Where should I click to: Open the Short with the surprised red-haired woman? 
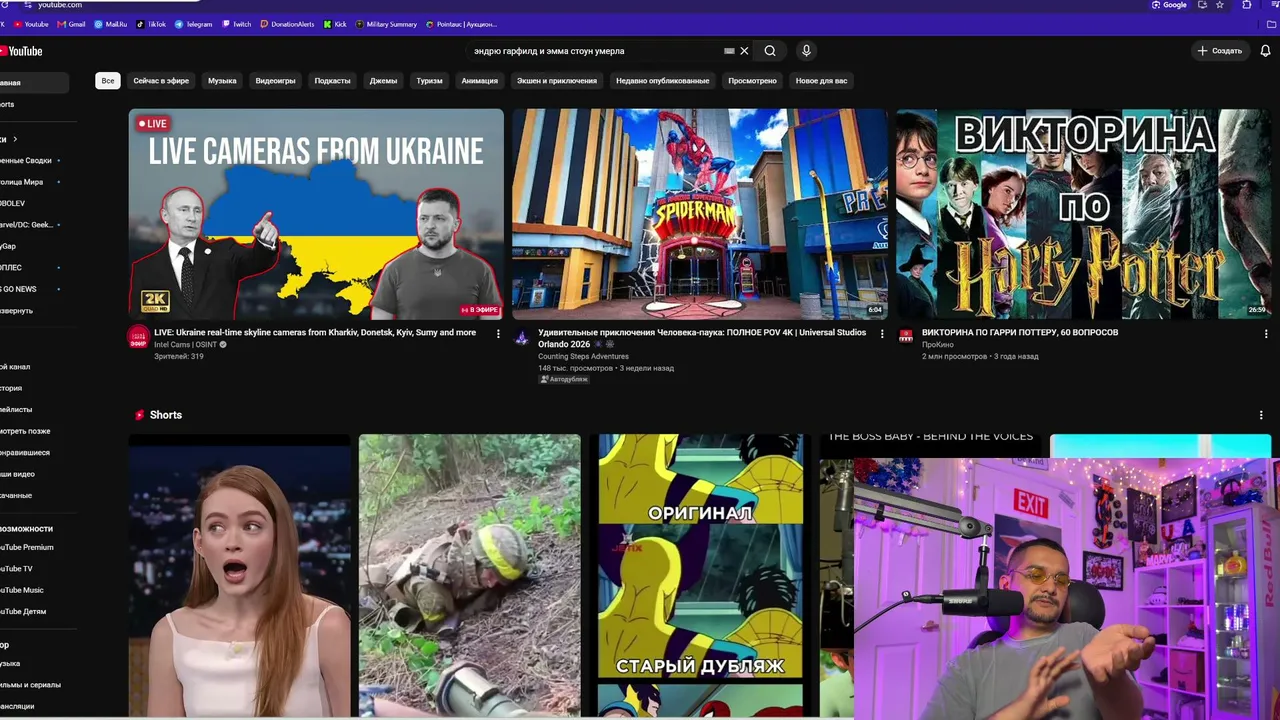[x=240, y=575]
